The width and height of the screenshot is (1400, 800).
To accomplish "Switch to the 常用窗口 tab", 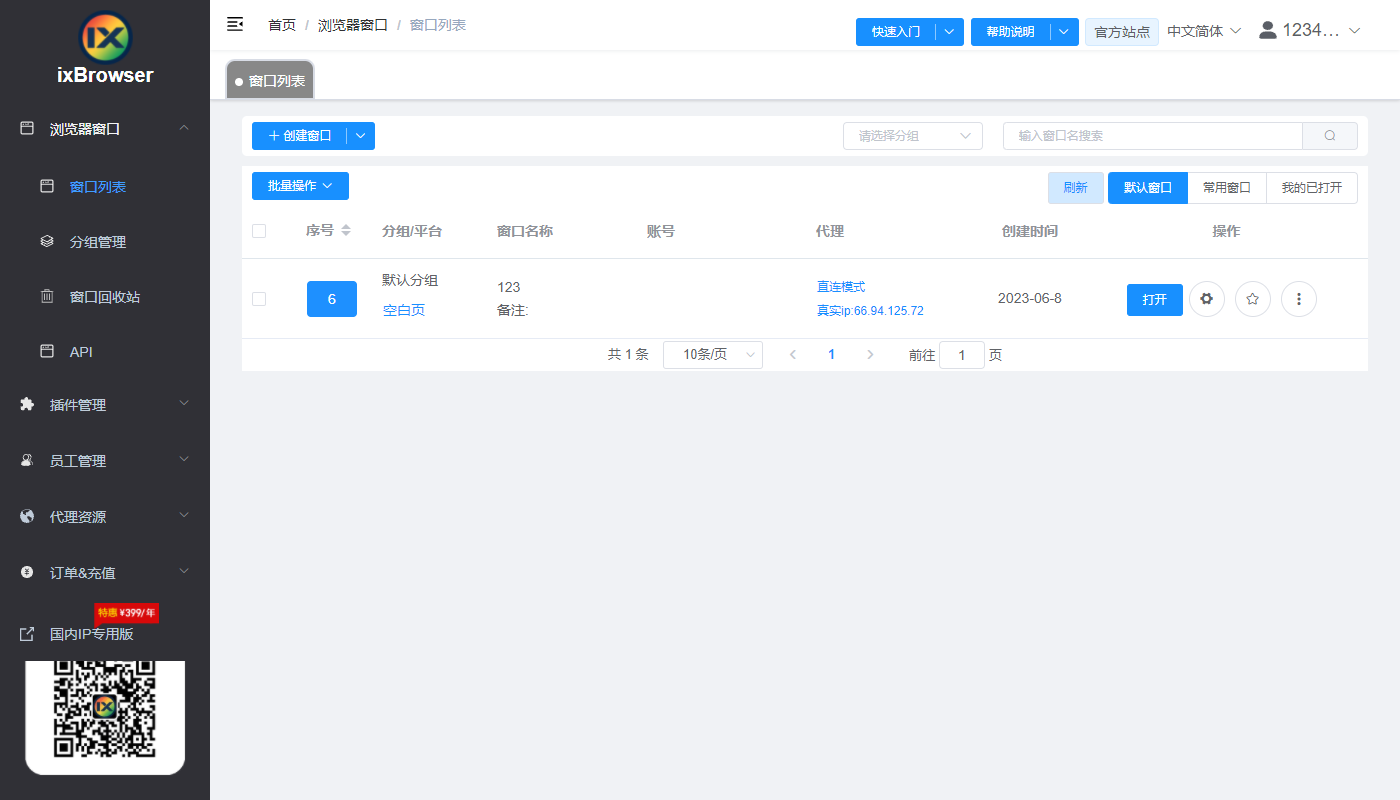I will pos(1226,187).
